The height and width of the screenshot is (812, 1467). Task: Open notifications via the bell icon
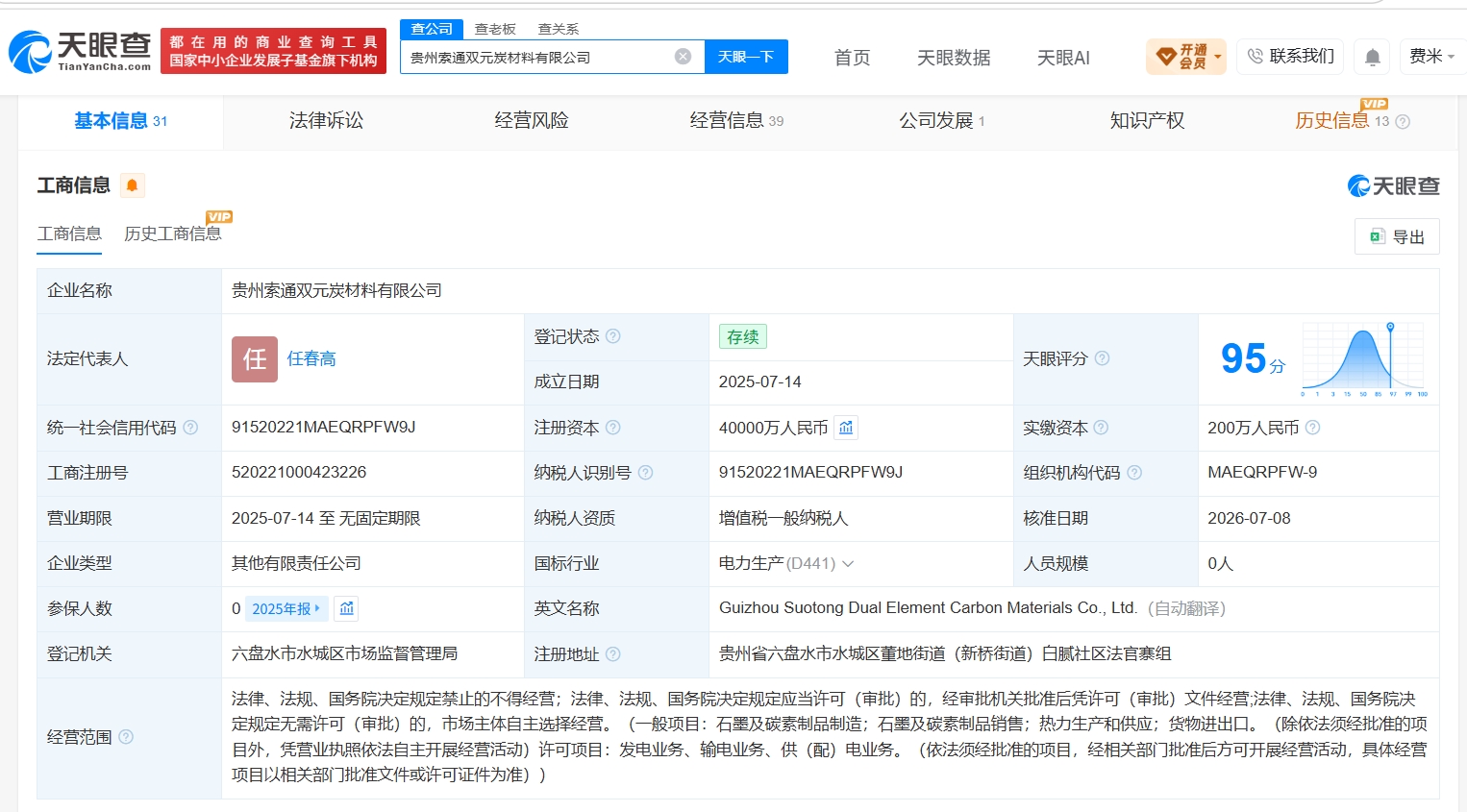[1373, 58]
